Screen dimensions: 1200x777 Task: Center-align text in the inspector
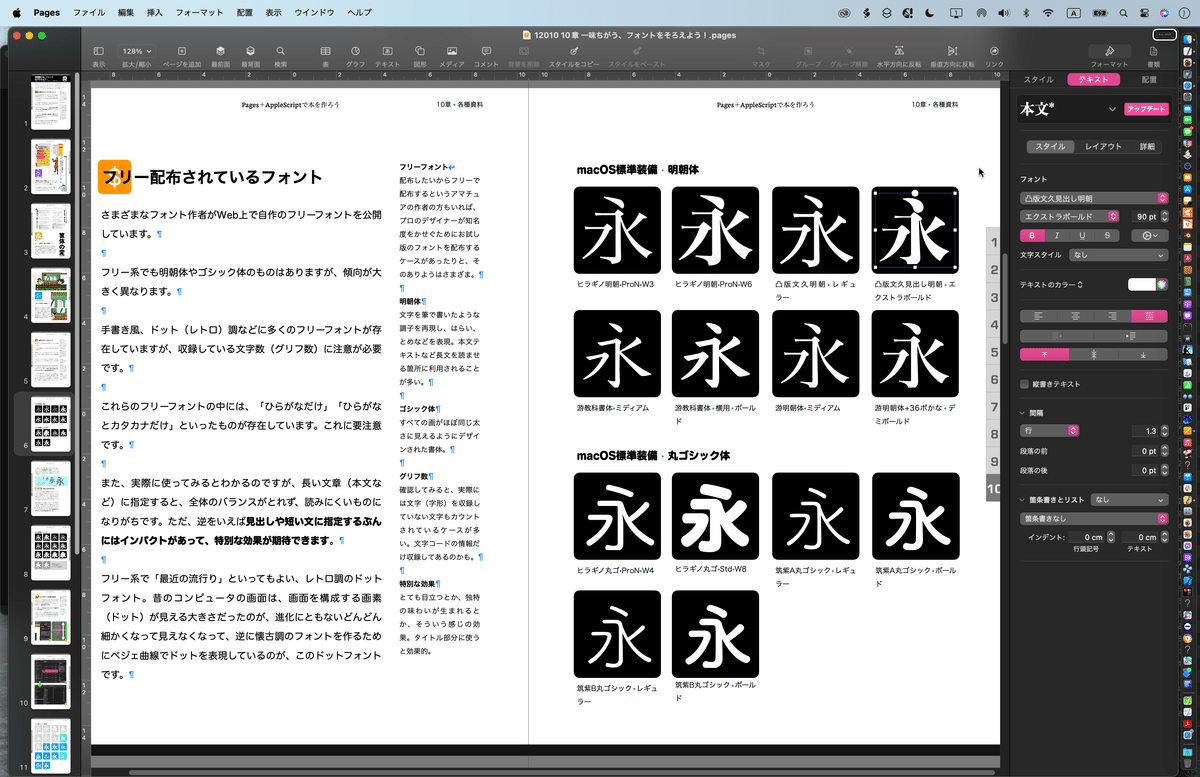[x=1075, y=315]
